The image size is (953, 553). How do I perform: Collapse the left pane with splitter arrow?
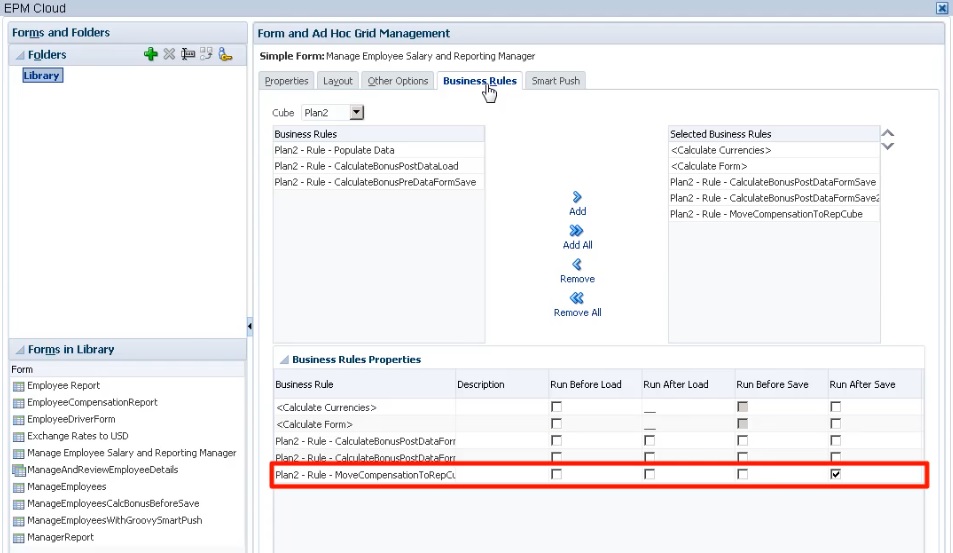point(249,326)
